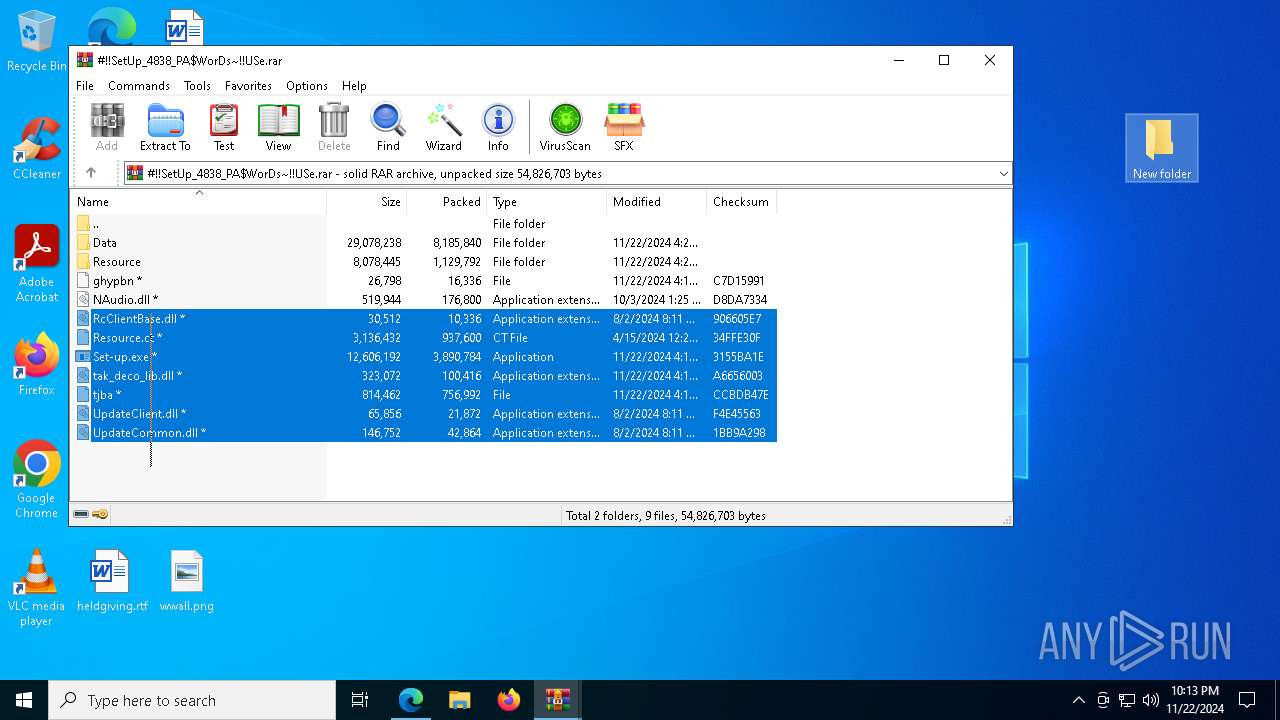Open the Find magnifier icon
This screenshot has width=1280, height=720.
(x=388, y=127)
